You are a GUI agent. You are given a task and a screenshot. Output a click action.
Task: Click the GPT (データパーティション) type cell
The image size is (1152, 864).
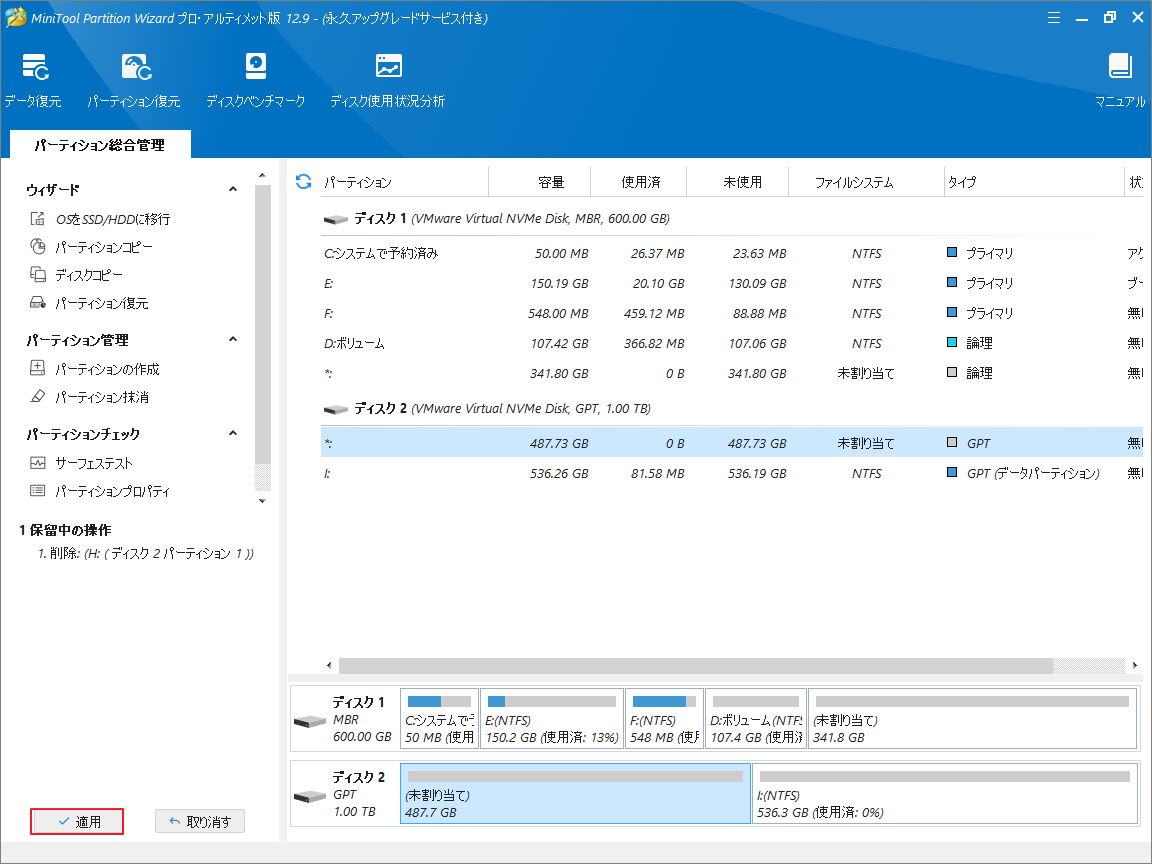1023,474
